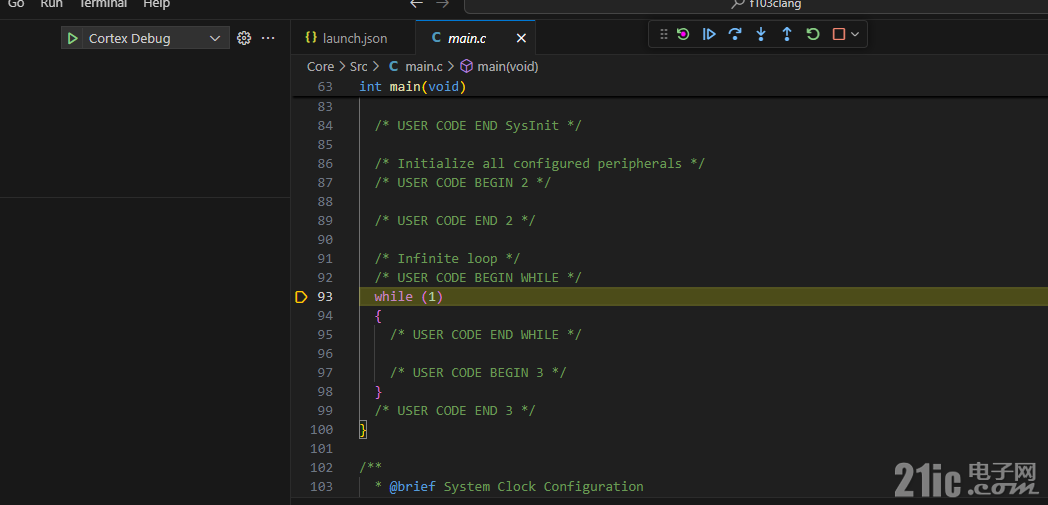Click the Src breadcrumb segment
The width and height of the screenshot is (1048, 505).
point(359,67)
